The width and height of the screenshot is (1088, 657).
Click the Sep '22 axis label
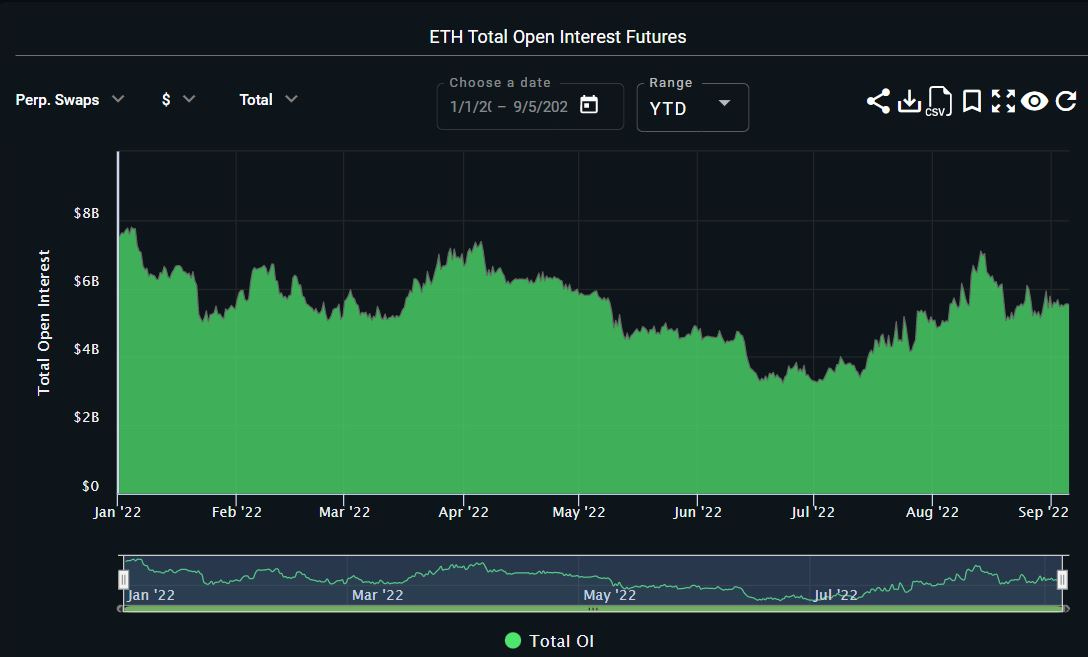point(1043,512)
